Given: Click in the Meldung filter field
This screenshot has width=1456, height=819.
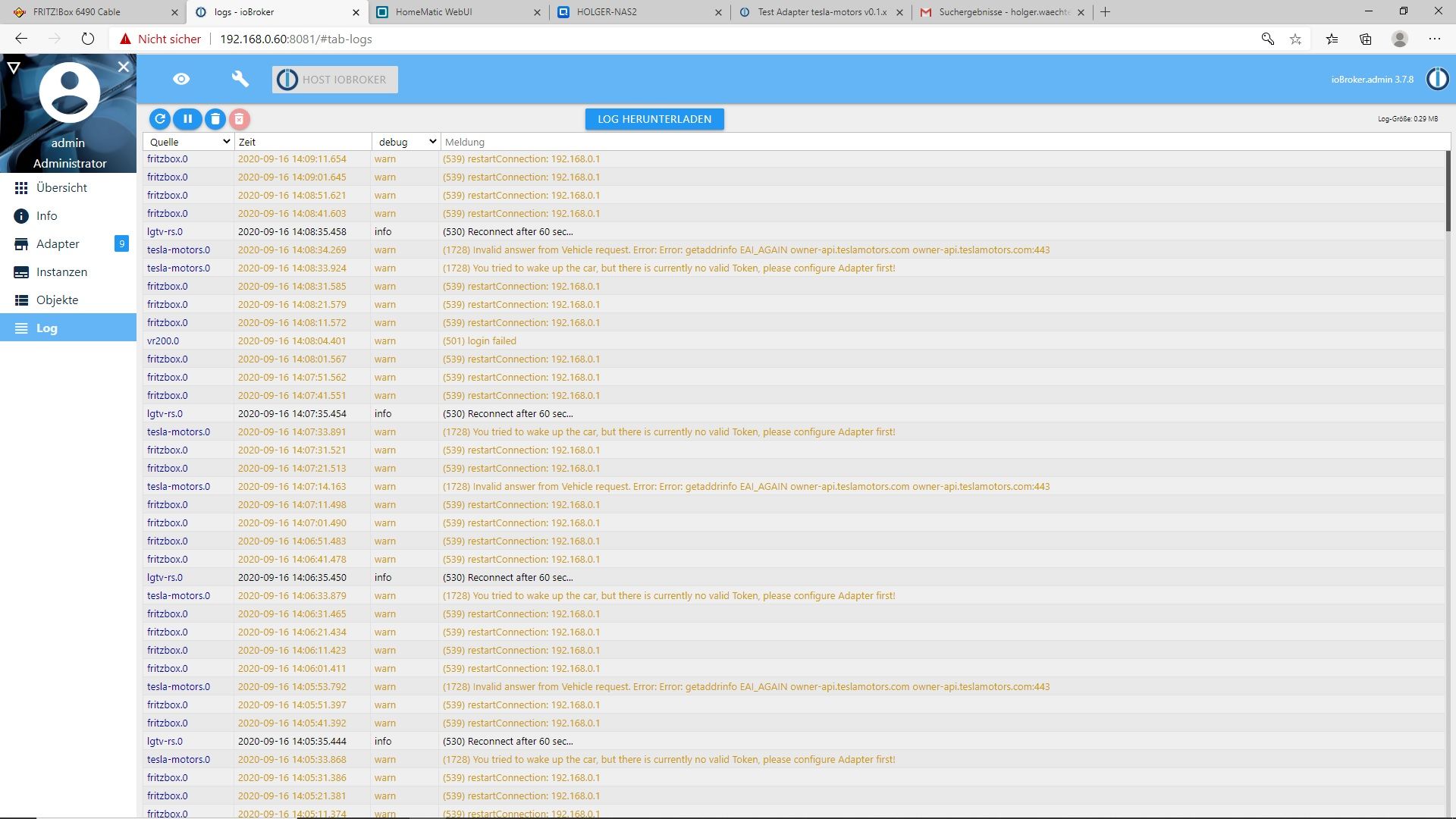Looking at the screenshot, I should (x=940, y=142).
